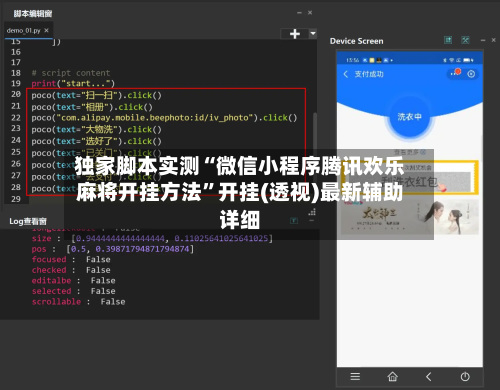500x390 pixels.
Task: Click line number 16 in the editor gutter
Action: [x=16, y=52]
